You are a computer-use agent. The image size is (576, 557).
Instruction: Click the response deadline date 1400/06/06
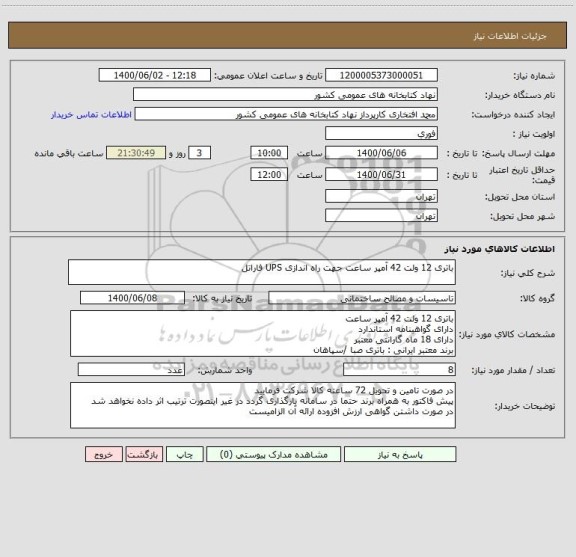click(381, 153)
